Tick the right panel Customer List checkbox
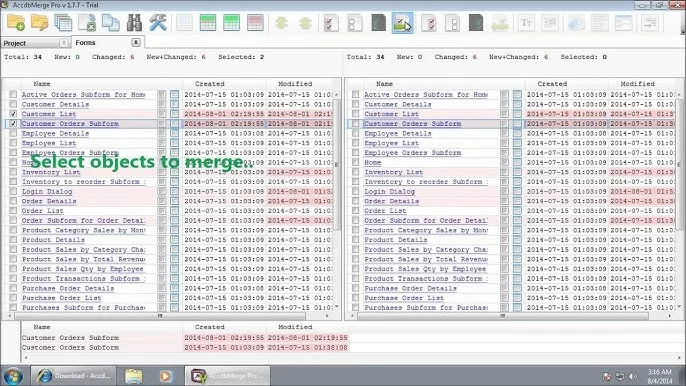Screen dimensions: 686x386 click(355, 114)
